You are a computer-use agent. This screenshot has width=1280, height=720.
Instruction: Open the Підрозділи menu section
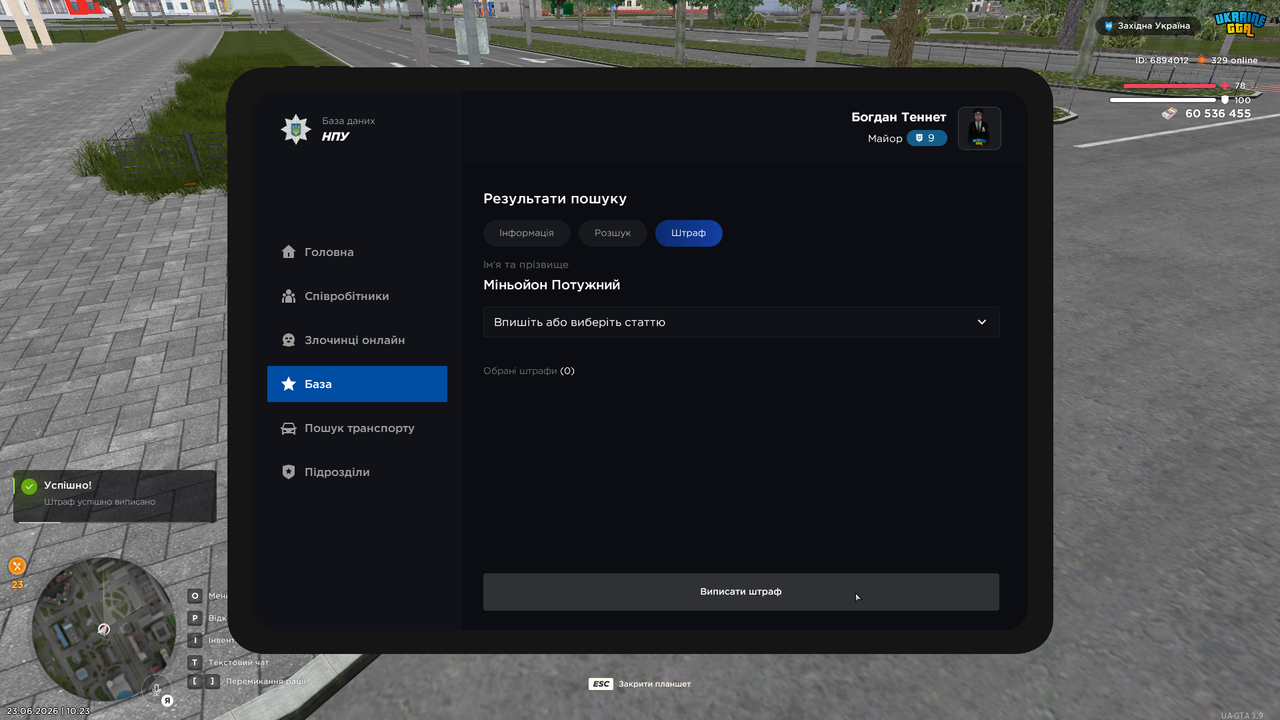click(x=357, y=472)
